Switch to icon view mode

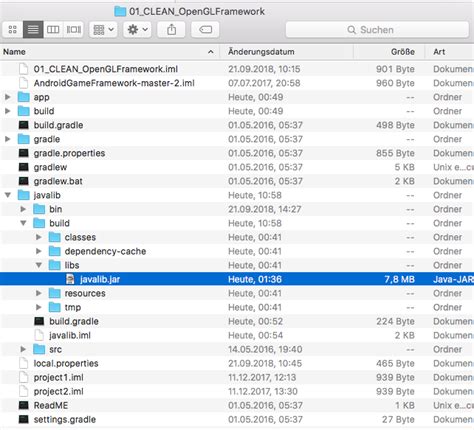click(x=13, y=30)
